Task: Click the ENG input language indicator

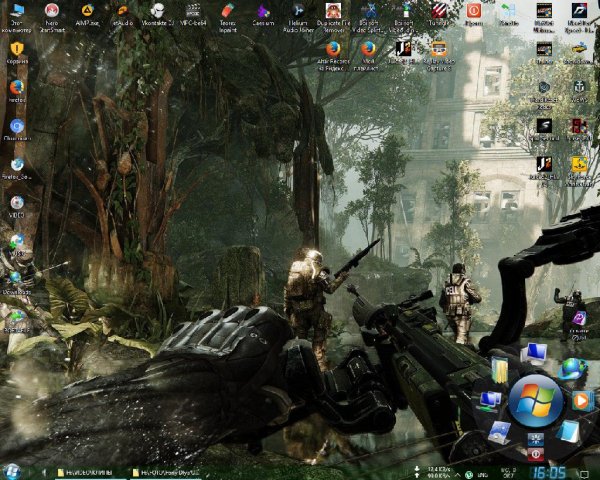Action: [483, 475]
